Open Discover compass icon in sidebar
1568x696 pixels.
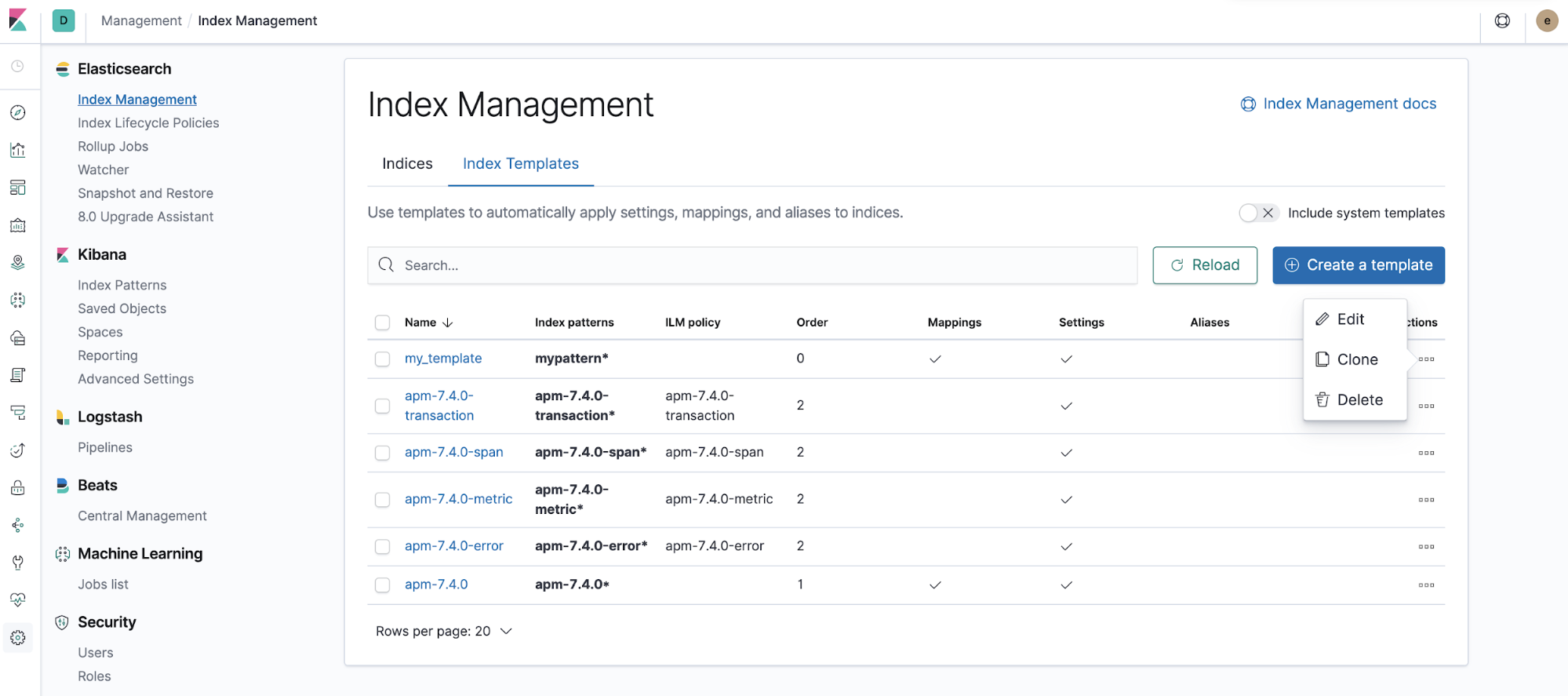(x=18, y=112)
